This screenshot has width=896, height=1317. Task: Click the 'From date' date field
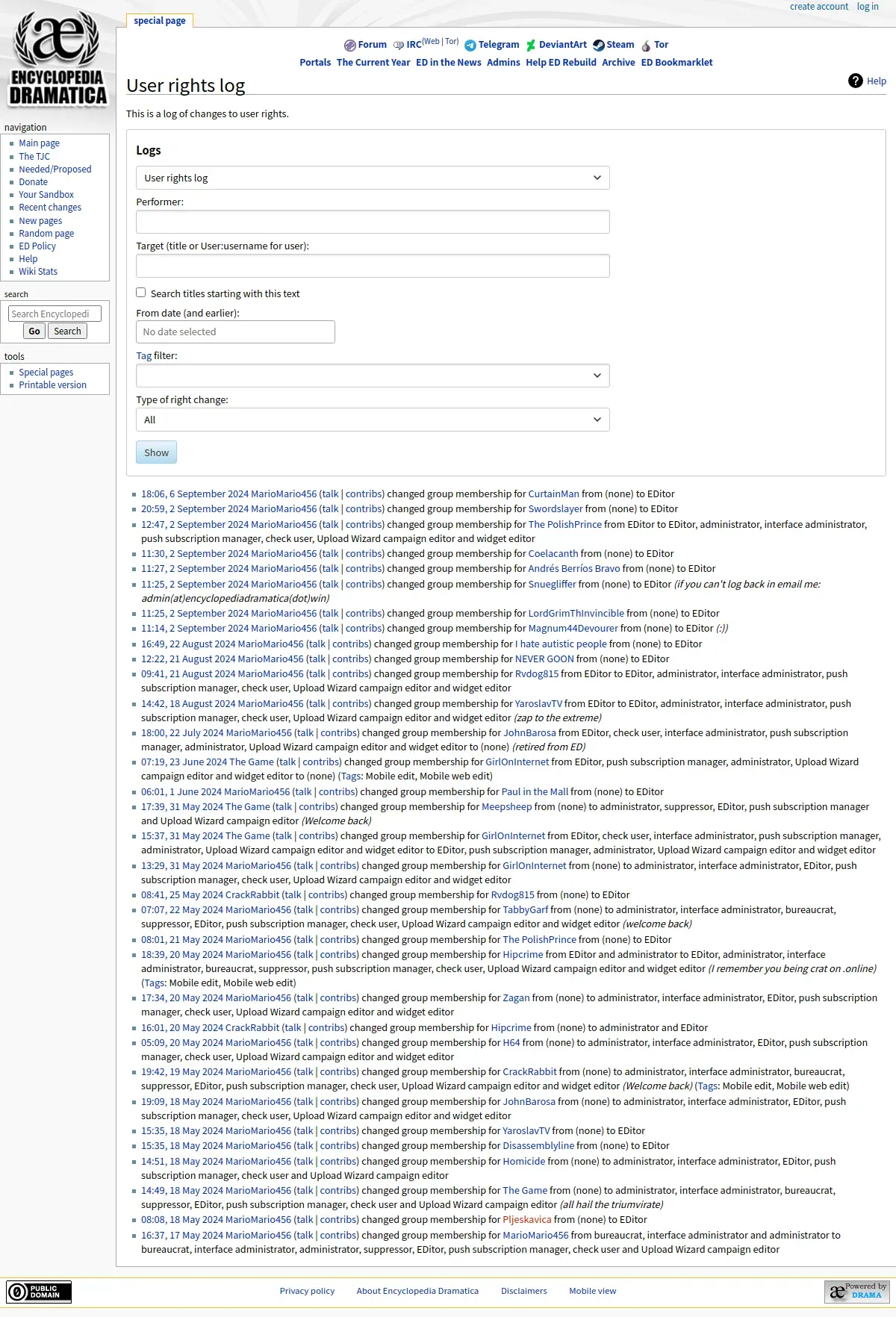point(235,331)
